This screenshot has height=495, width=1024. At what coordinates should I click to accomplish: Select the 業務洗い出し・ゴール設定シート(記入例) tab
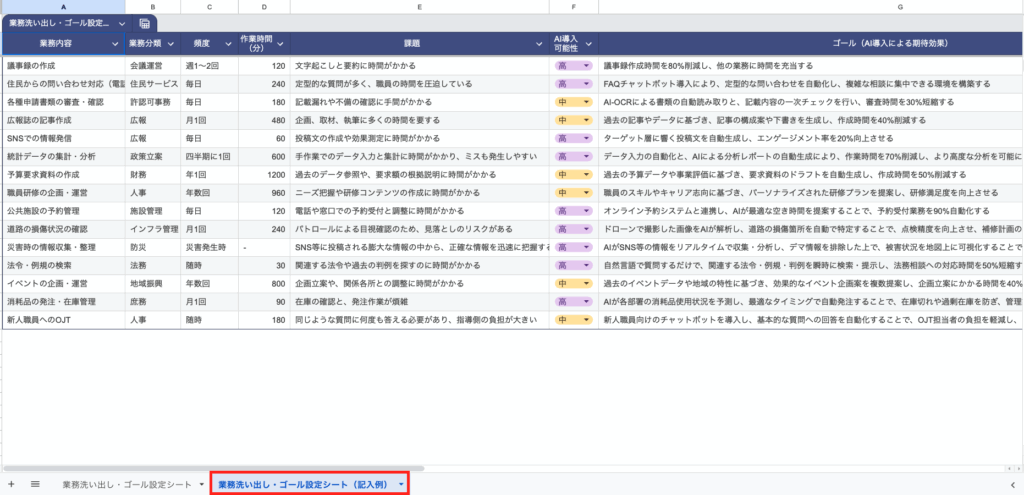(x=301, y=484)
